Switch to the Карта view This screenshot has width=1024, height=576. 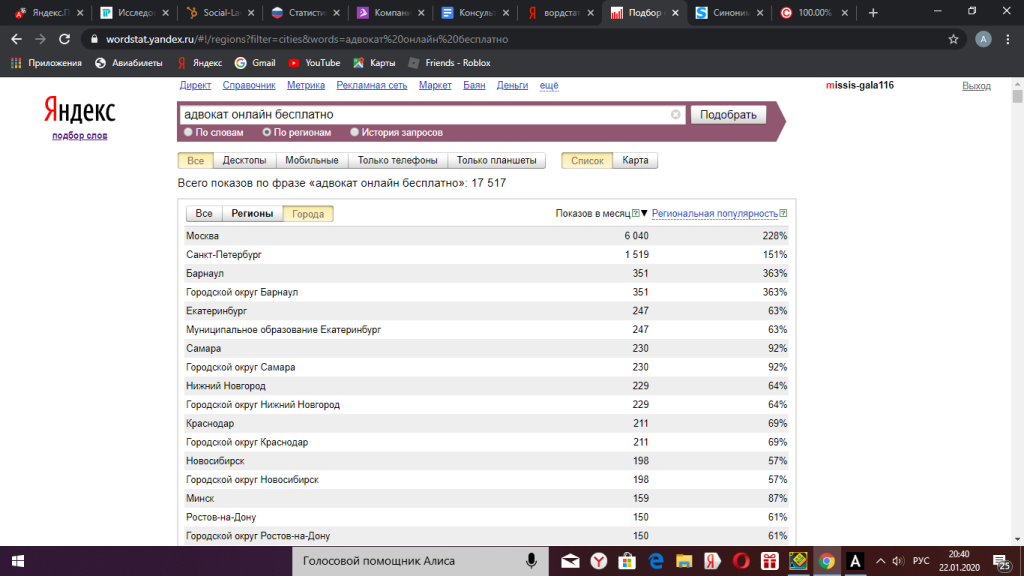(635, 161)
